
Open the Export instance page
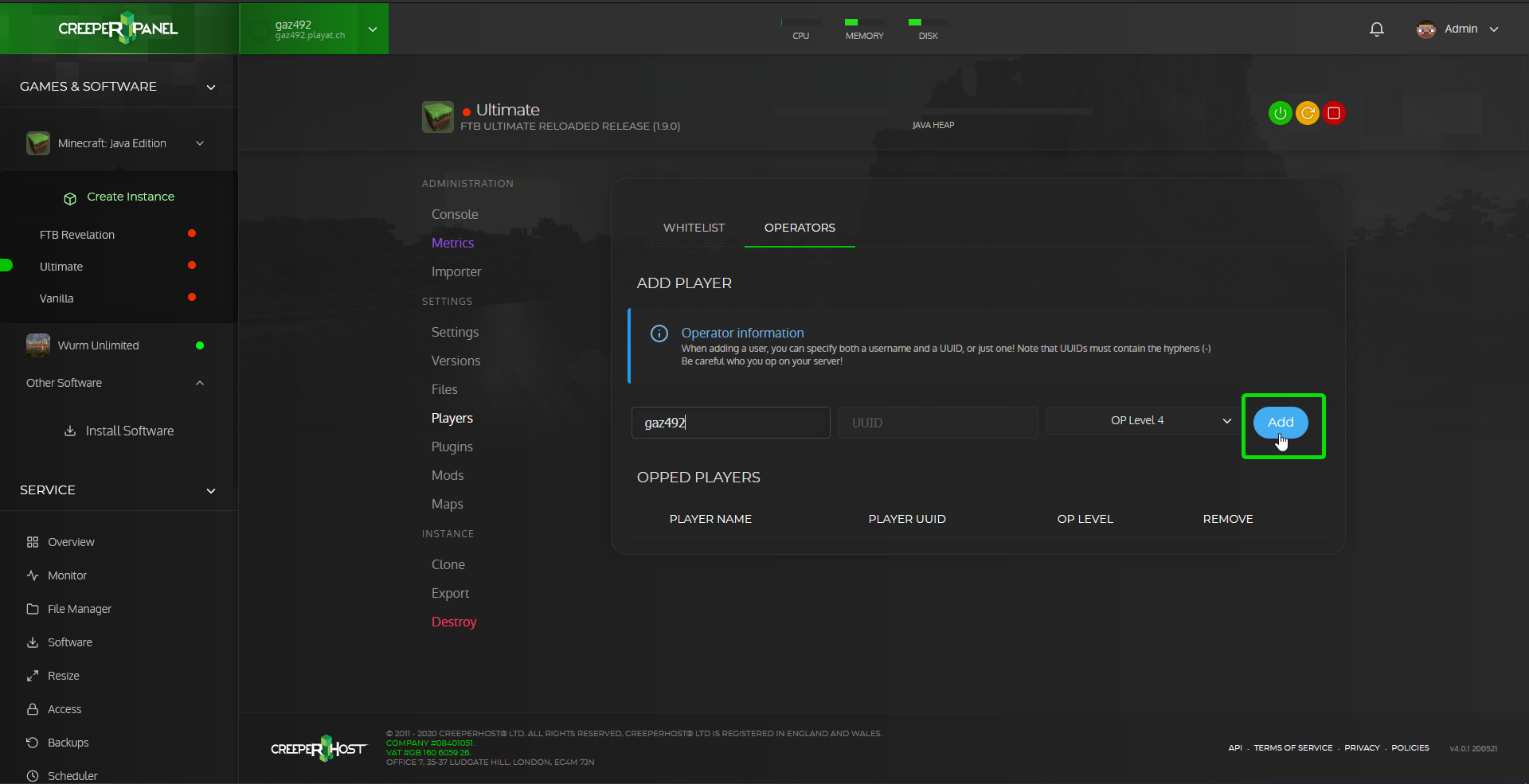450,593
